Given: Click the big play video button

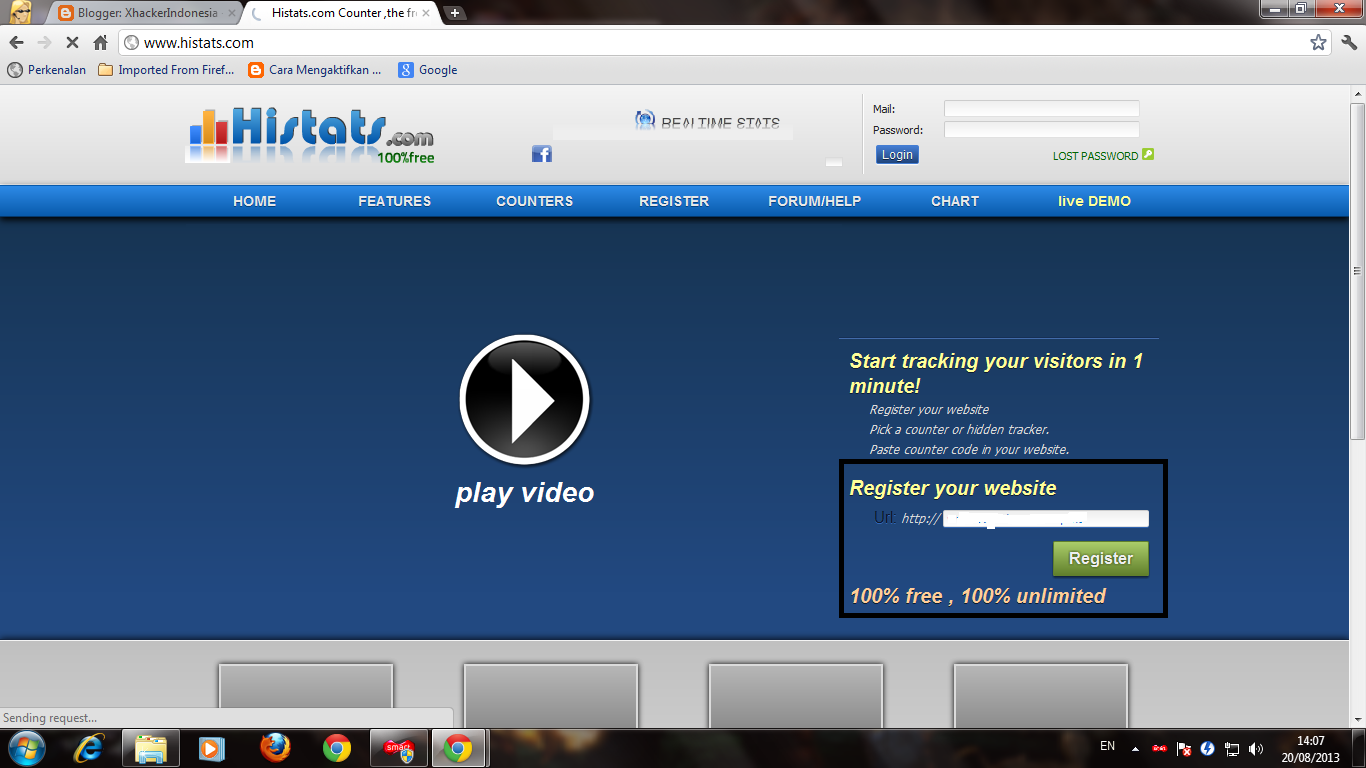Looking at the screenshot, I should [525, 400].
